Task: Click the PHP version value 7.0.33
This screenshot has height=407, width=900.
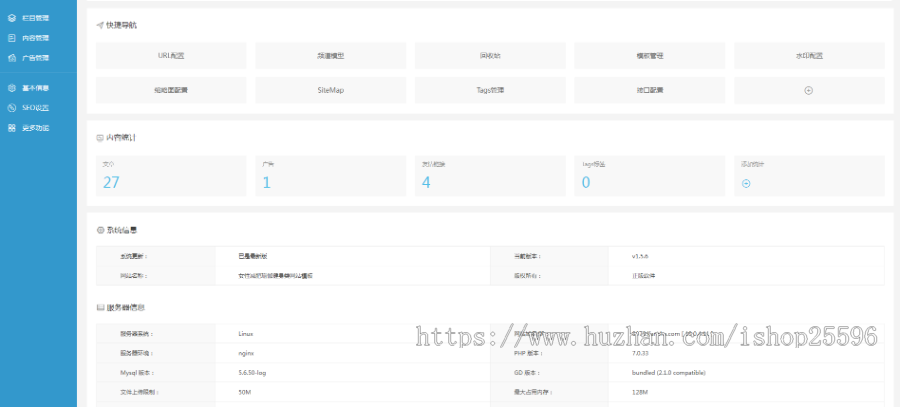Action: pyautogui.click(x=640, y=354)
